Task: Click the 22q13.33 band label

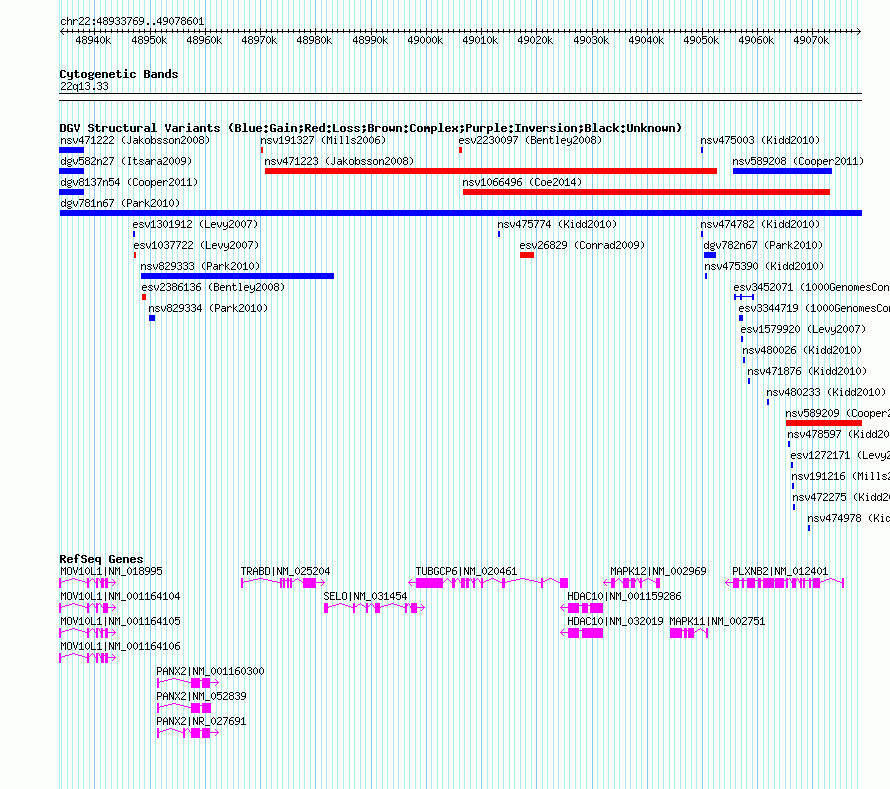Action: pyautogui.click(x=84, y=86)
